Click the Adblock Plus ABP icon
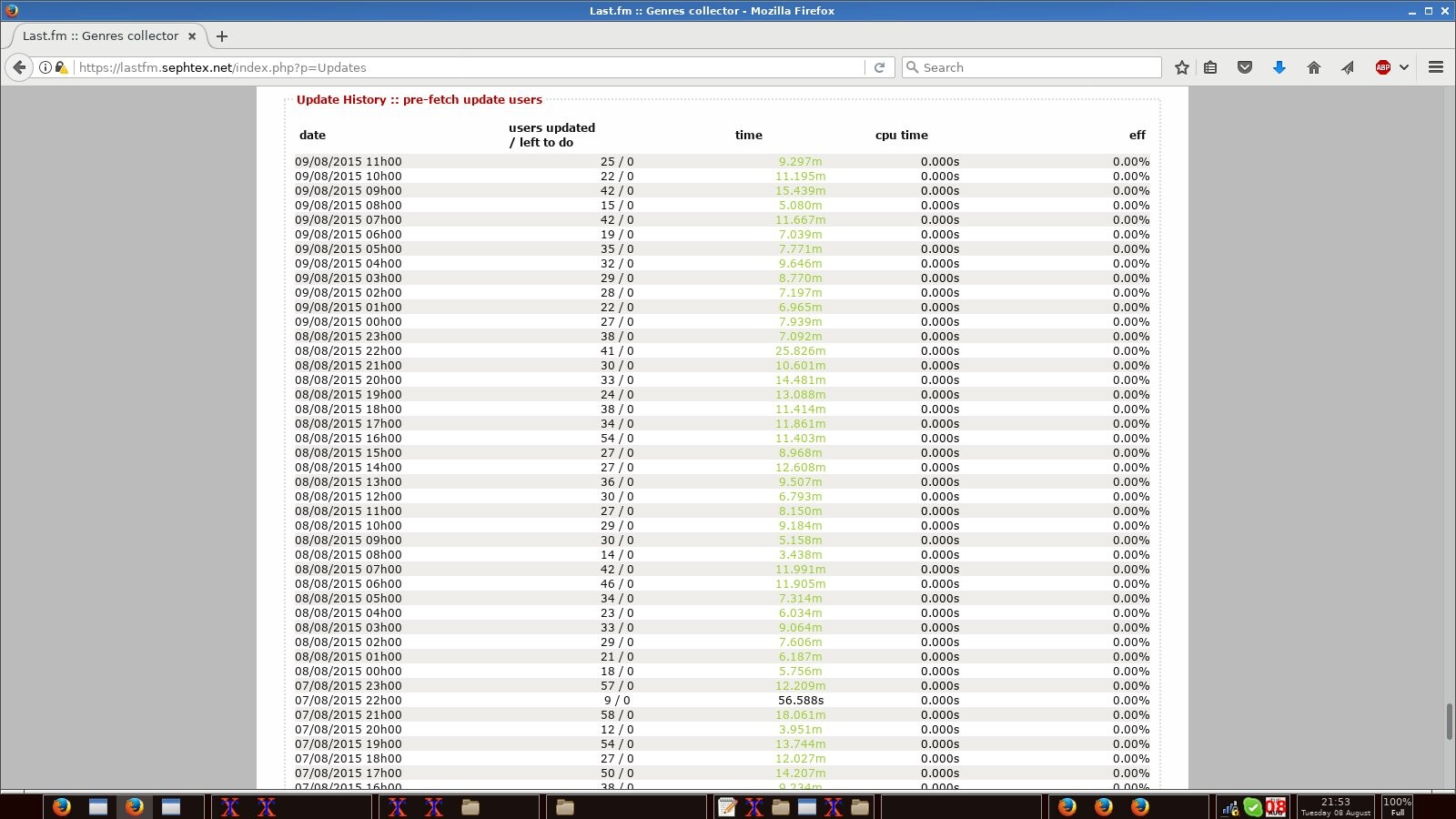Image resolution: width=1456 pixels, height=819 pixels. tap(1382, 67)
